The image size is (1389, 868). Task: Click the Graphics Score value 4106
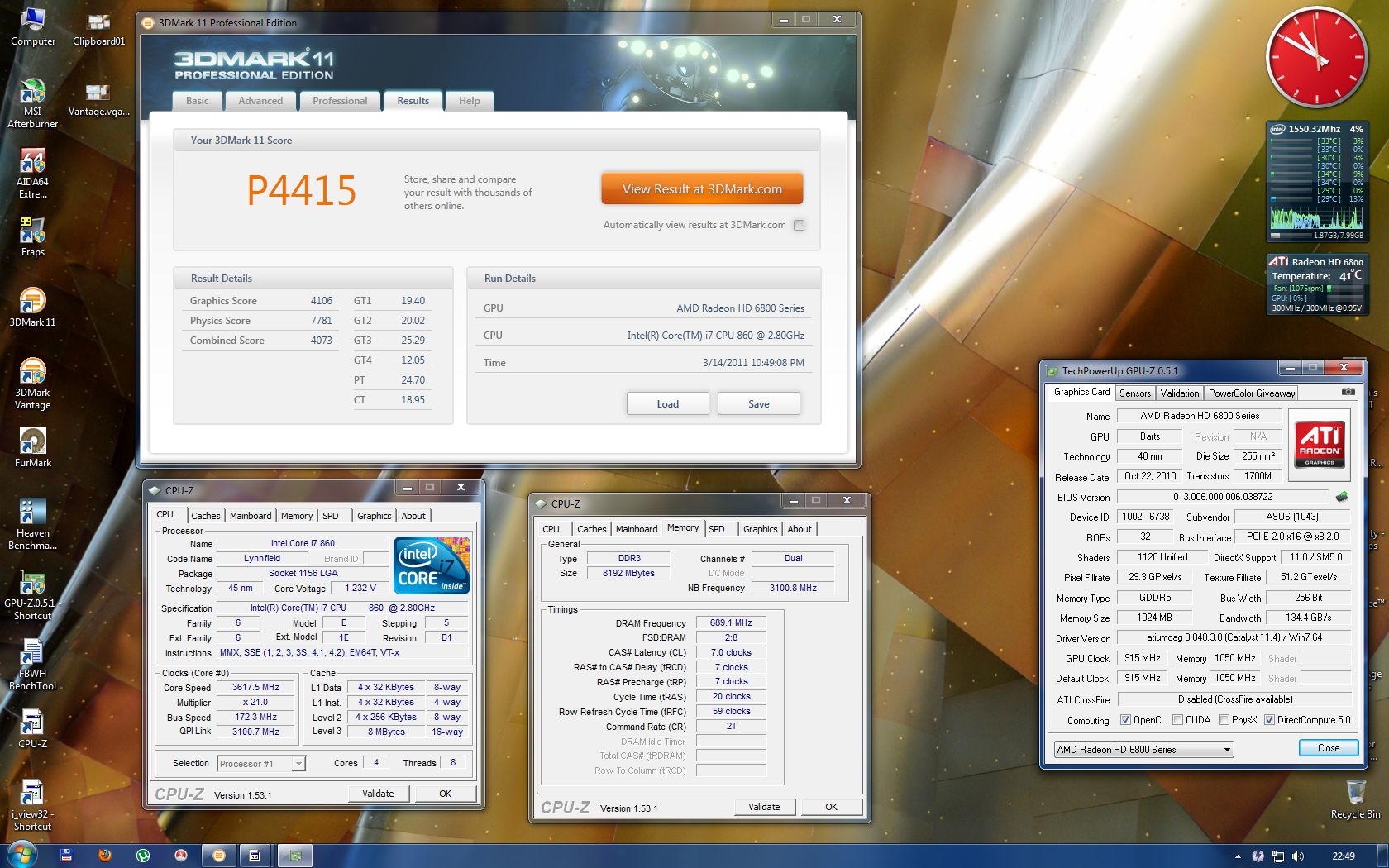tap(322, 301)
